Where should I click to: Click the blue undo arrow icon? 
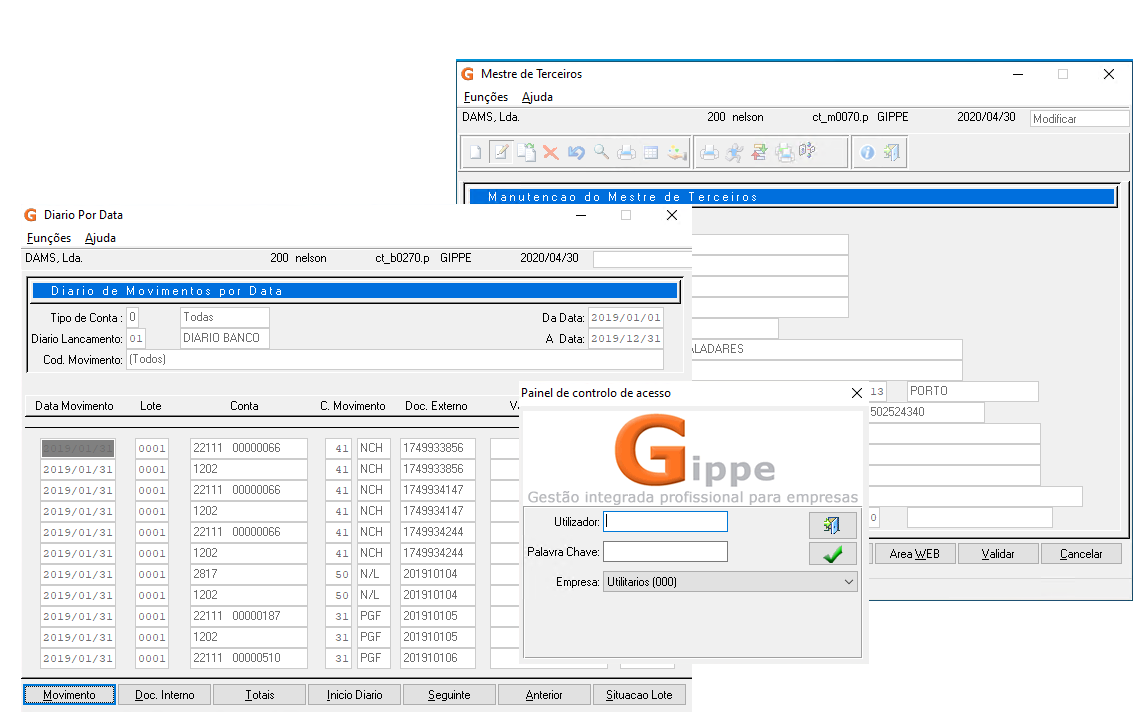pyautogui.click(x=576, y=152)
